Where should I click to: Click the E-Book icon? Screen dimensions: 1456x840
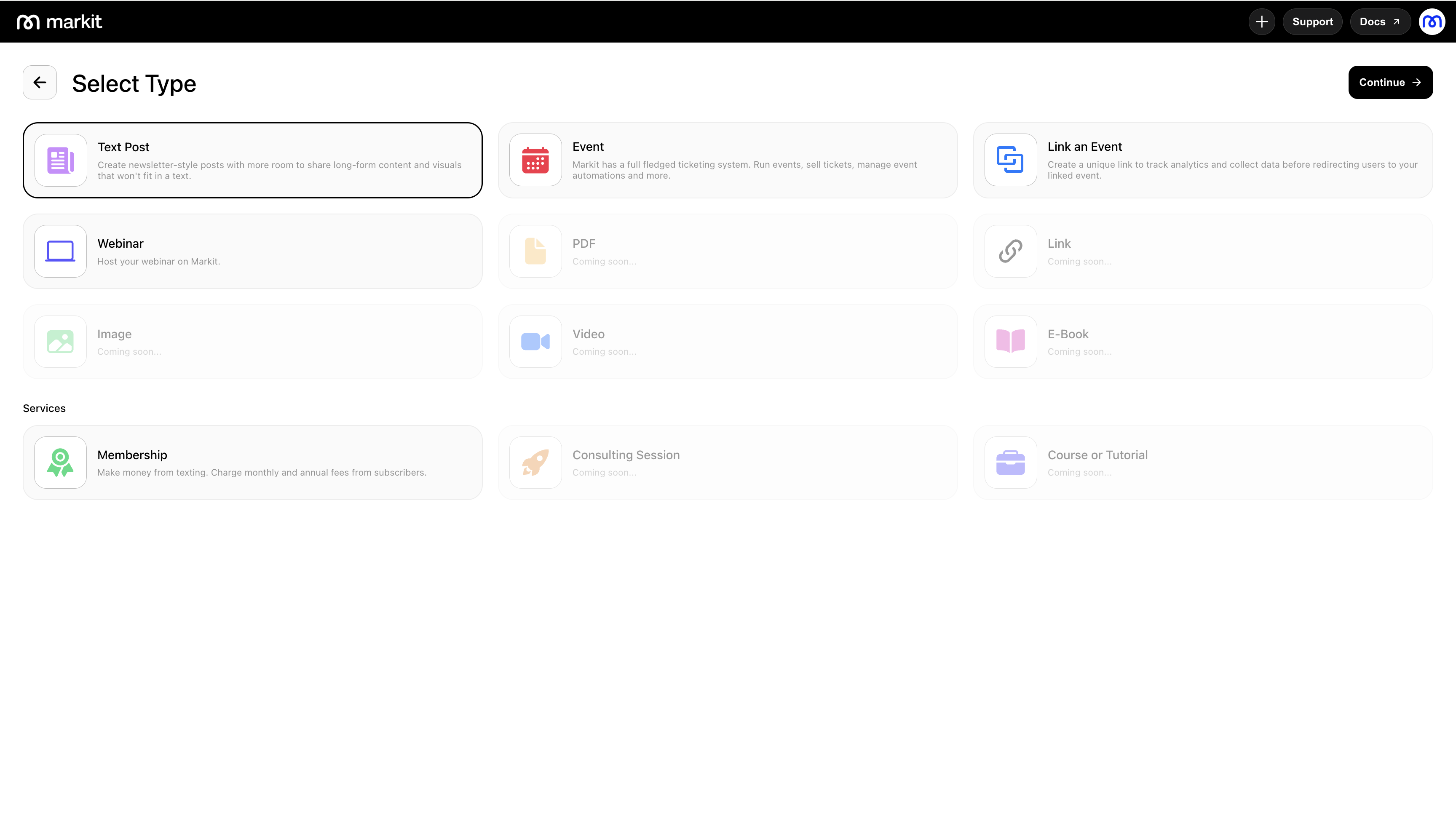point(1011,342)
